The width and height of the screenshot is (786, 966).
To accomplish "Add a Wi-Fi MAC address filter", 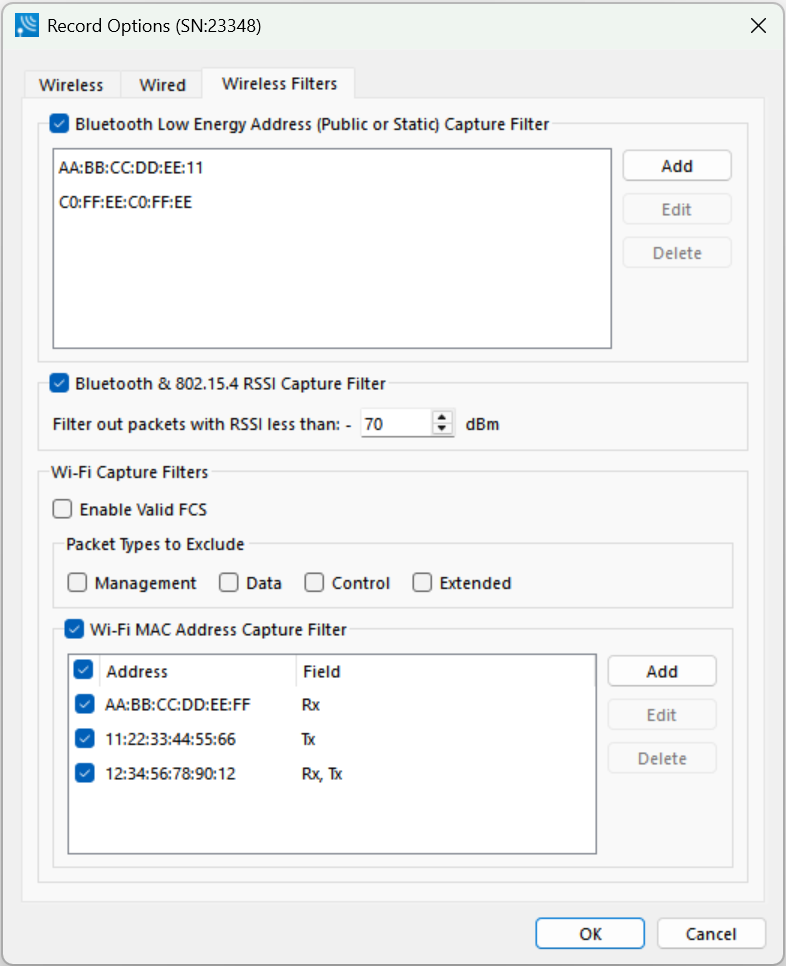I will pyautogui.click(x=662, y=671).
